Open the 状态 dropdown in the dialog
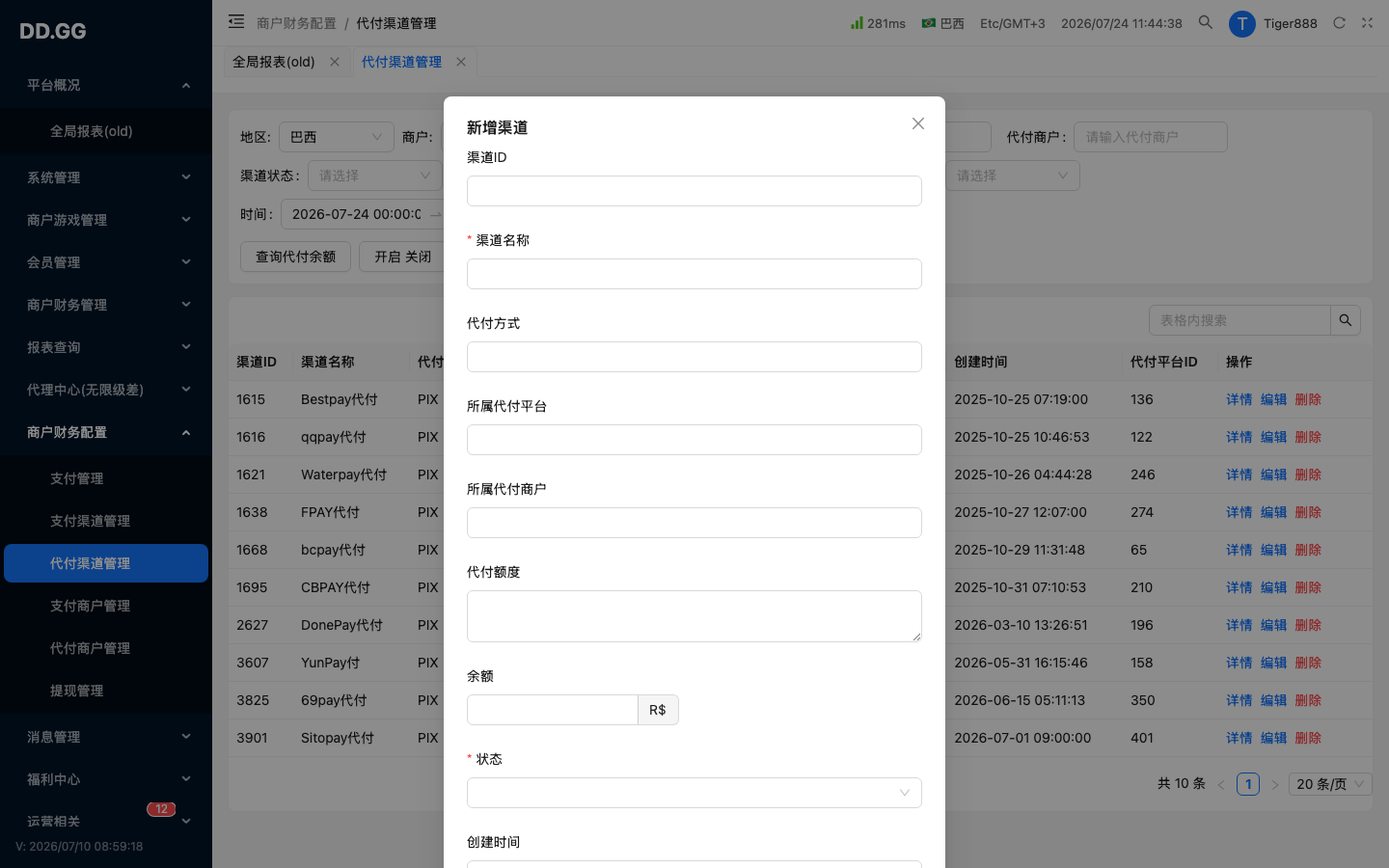Viewport: 1389px width, 868px height. pos(694,793)
